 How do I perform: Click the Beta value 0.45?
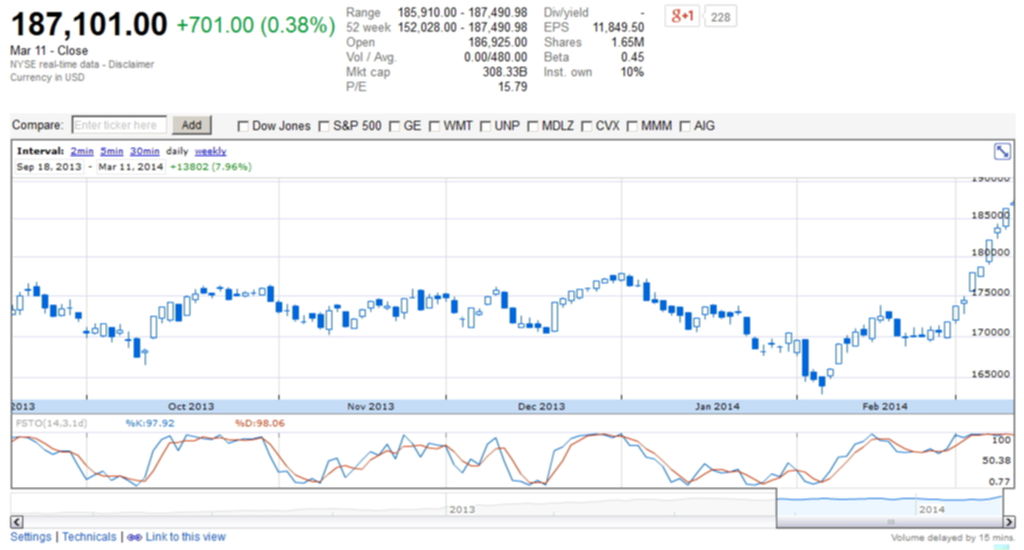coord(632,57)
